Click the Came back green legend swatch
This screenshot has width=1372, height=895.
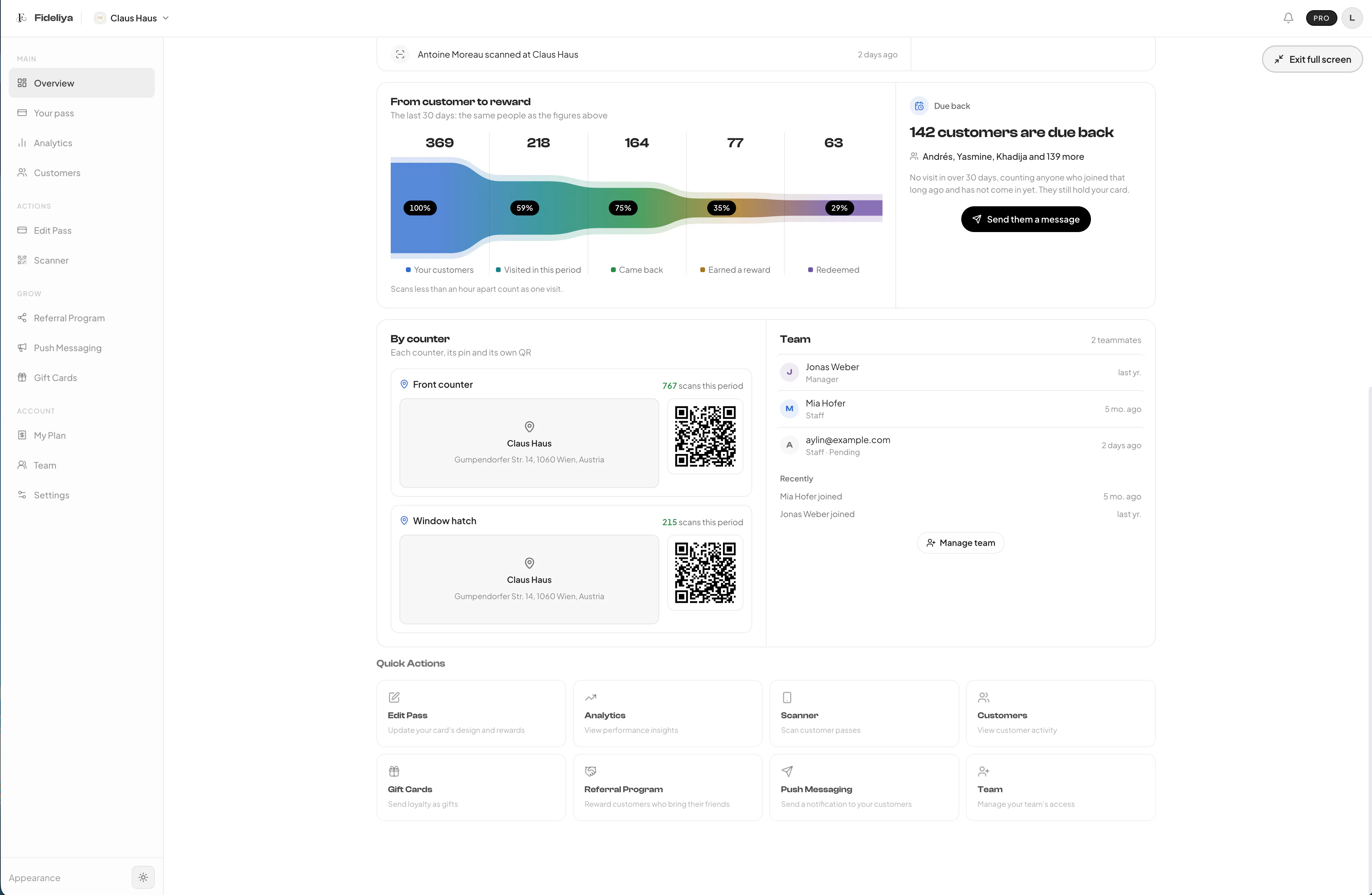pos(613,270)
